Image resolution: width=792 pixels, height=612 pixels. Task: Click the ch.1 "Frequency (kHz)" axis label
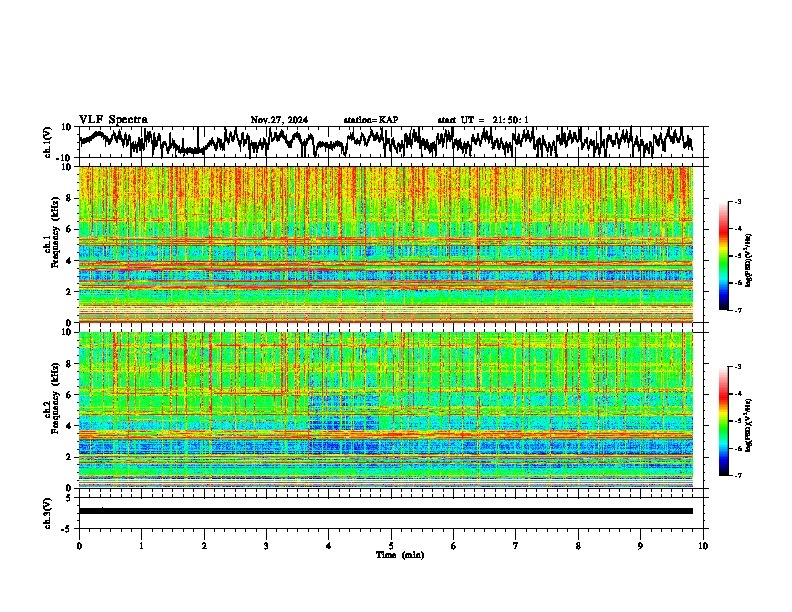(x=55, y=232)
